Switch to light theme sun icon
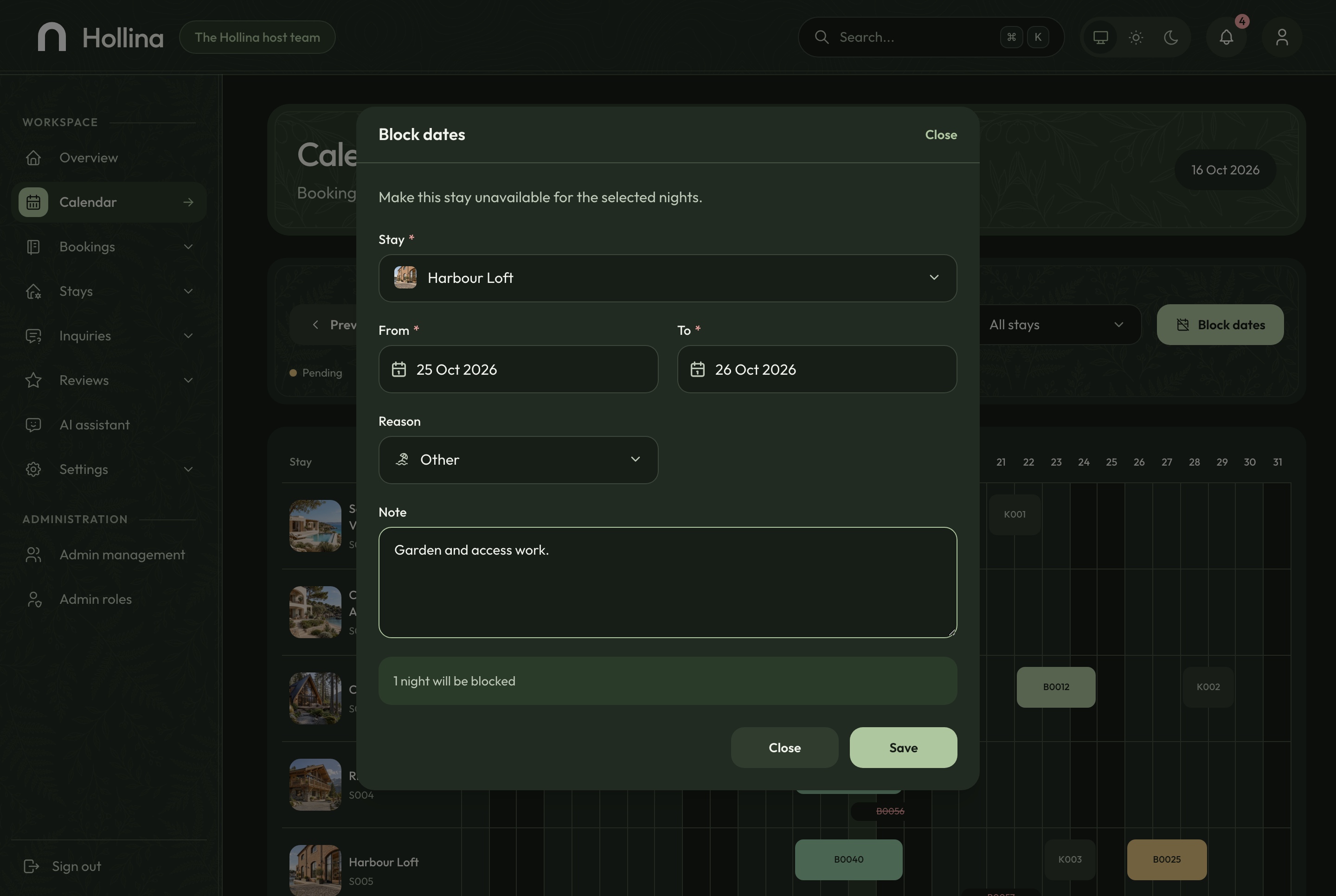This screenshot has height=896, width=1336. click(1136, 37)
